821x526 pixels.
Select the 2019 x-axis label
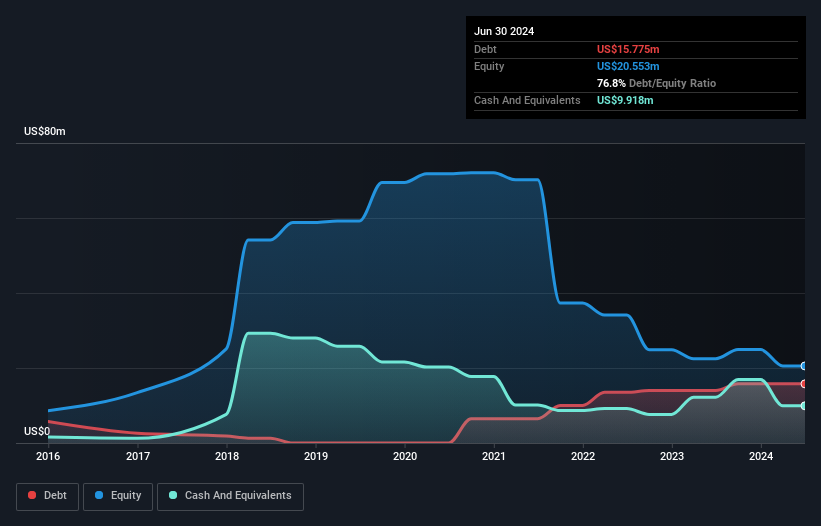coord(316,456)
